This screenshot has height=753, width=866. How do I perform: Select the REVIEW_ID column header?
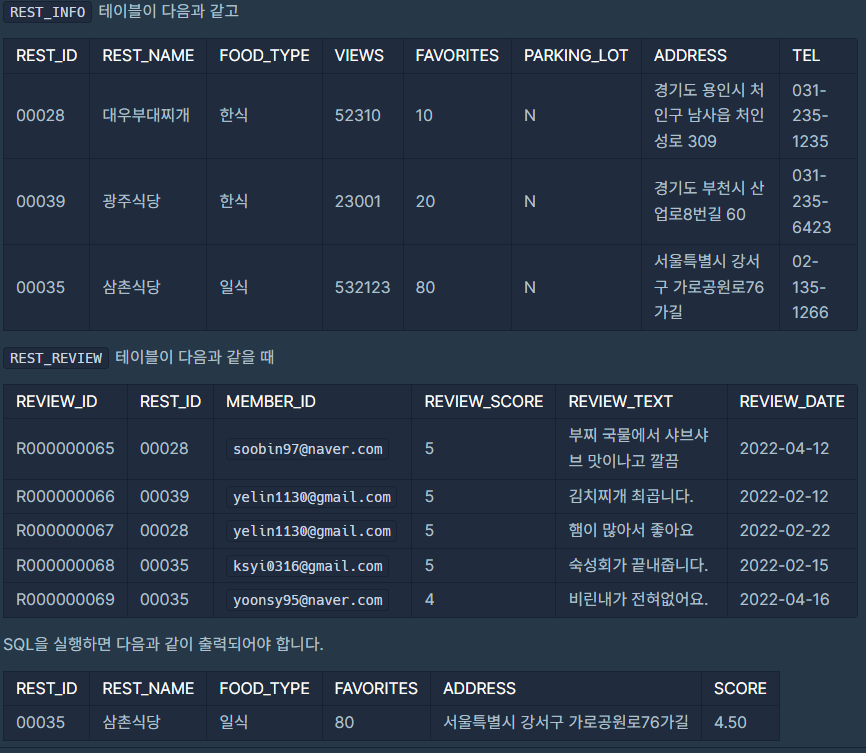coord(57,401)
